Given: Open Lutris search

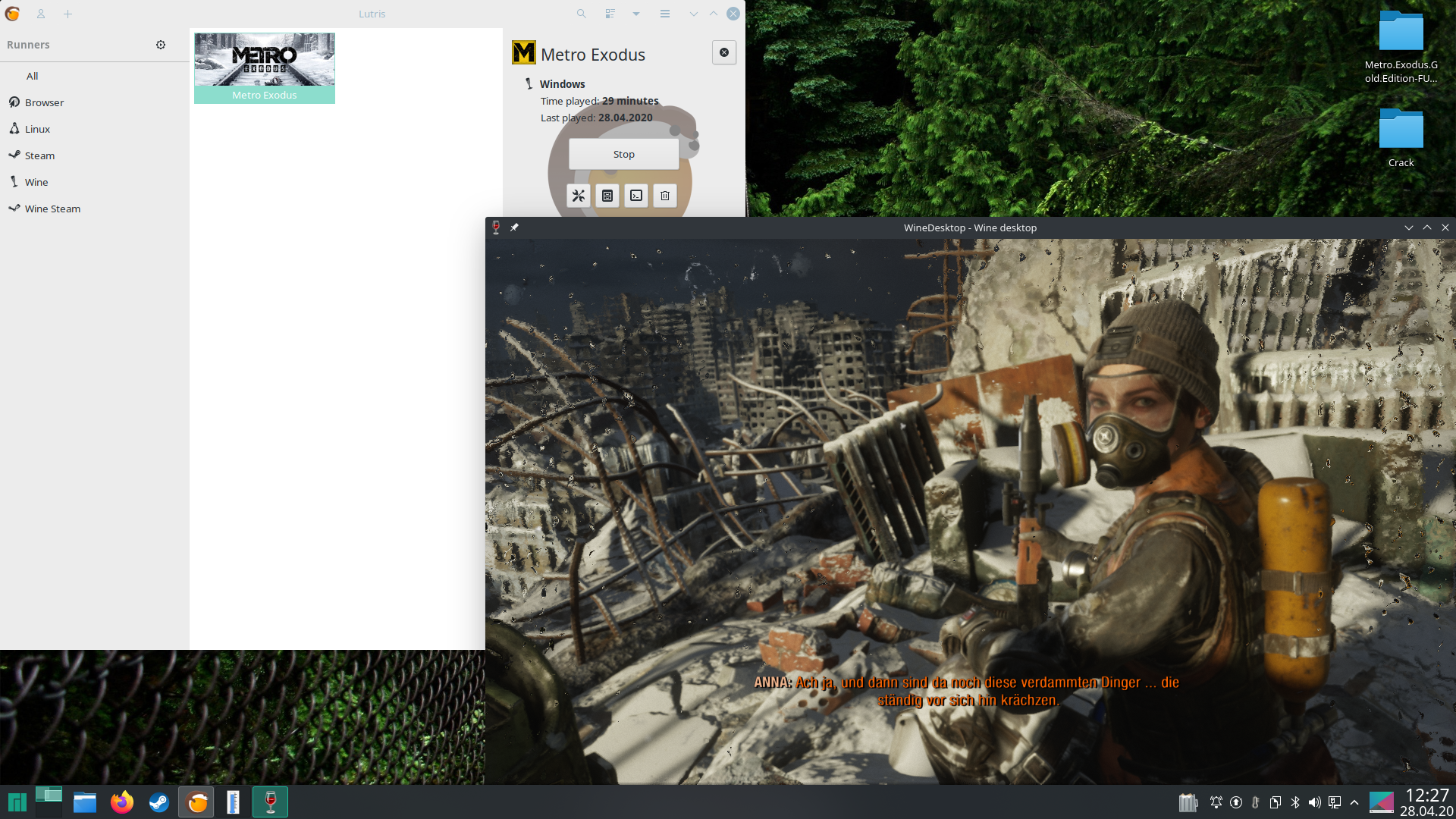Looking at the screenshot, I should (x=580, y=14).
